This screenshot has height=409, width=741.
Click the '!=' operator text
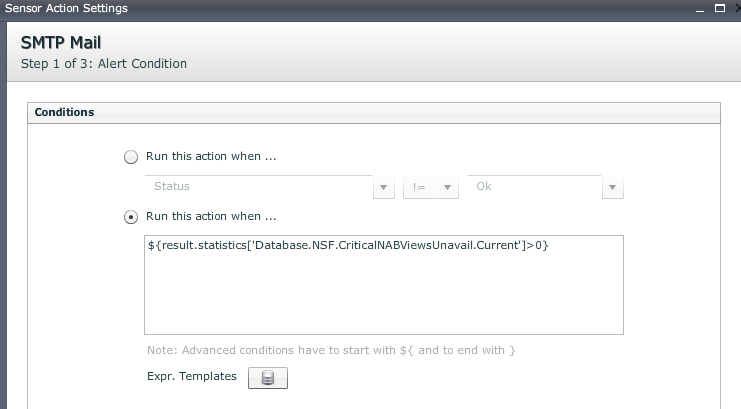(x=417, y=186)
